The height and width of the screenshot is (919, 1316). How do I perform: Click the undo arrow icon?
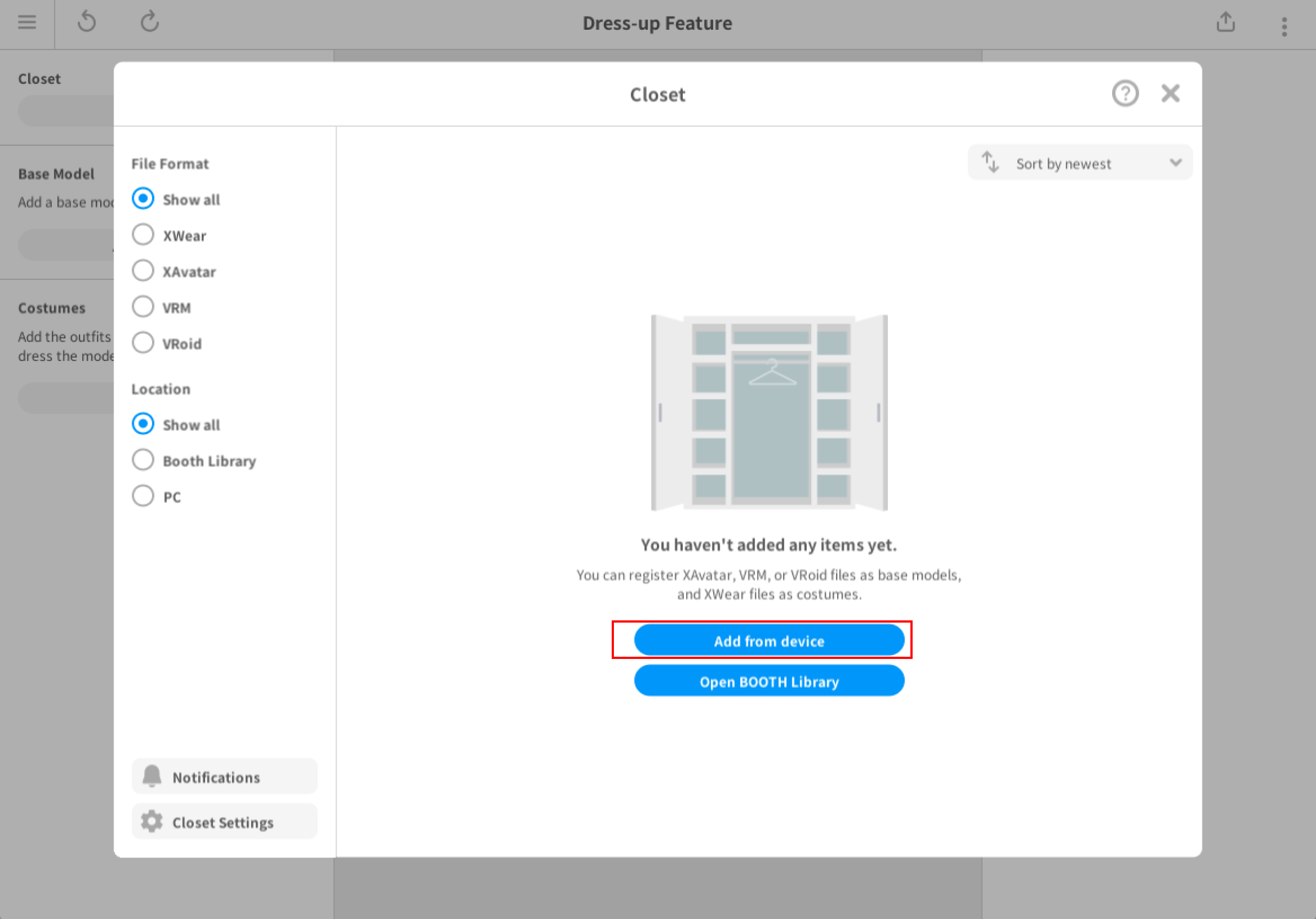point(87,23)
